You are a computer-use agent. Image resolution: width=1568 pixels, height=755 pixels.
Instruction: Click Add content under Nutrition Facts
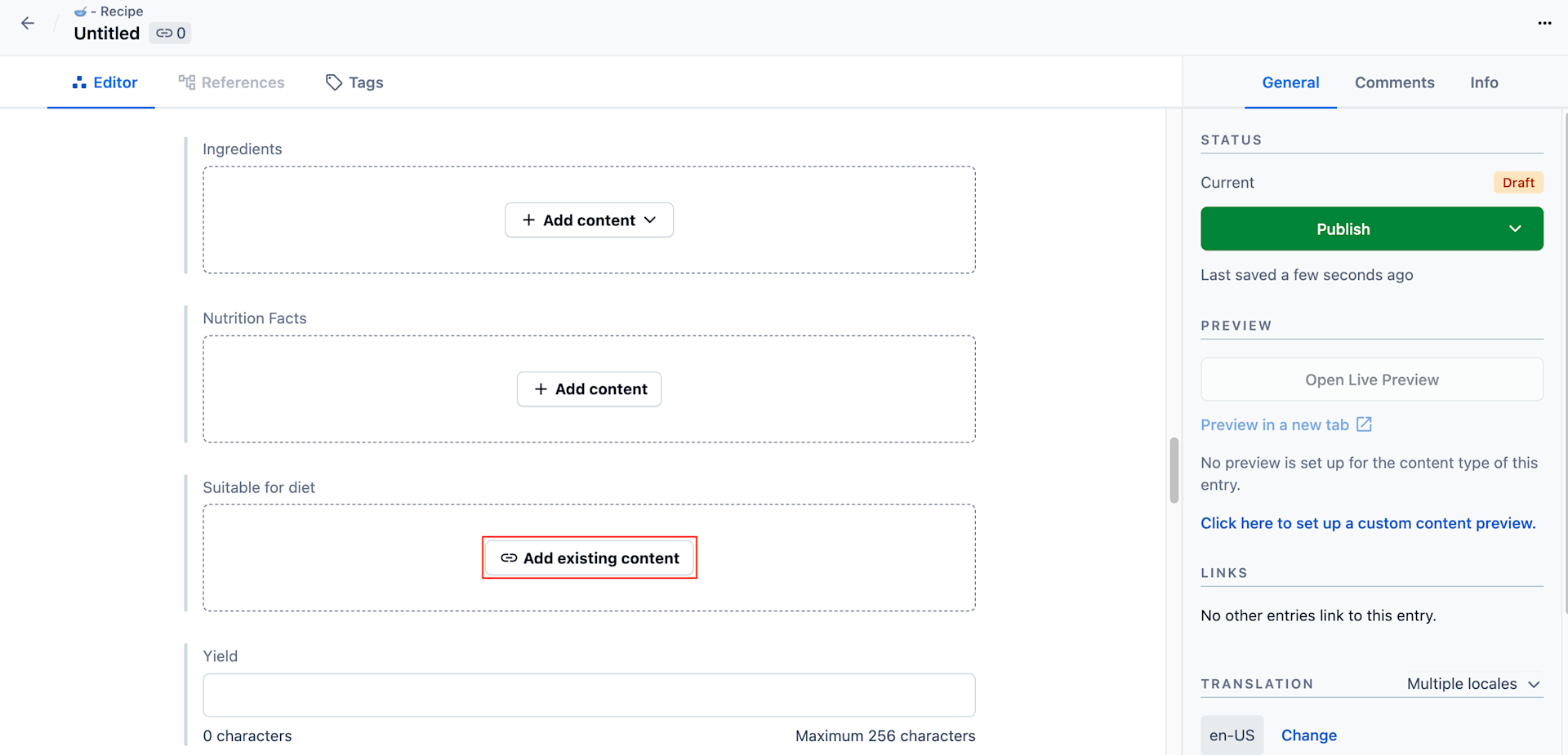[x=589, y=389]
